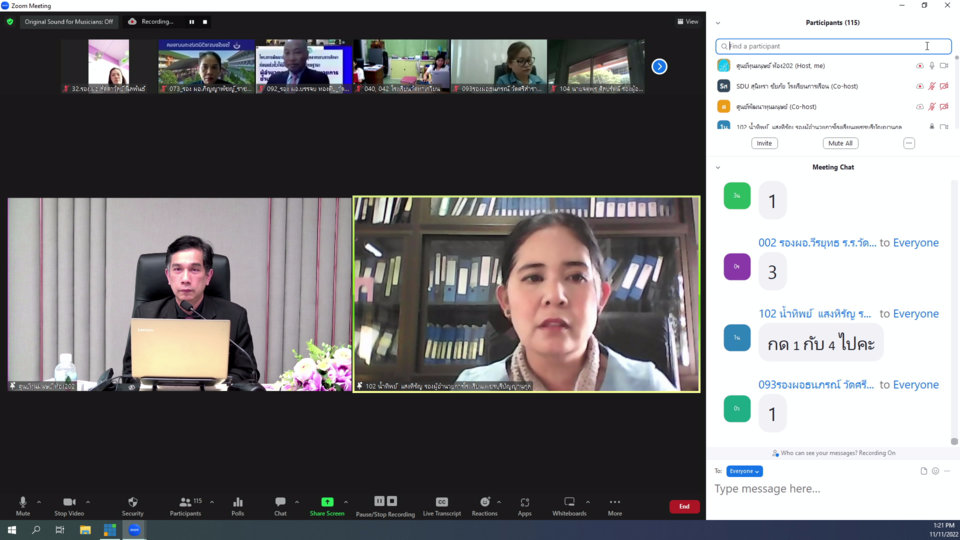The width and height of the screenshot is (960, 540).
Task: Unmute the orange-avatar co-host's microphone
Action: (932, 107)
